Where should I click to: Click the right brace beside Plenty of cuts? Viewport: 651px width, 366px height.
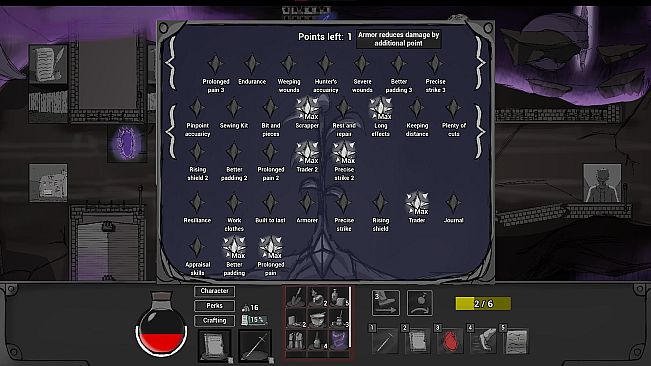(480, 131)
